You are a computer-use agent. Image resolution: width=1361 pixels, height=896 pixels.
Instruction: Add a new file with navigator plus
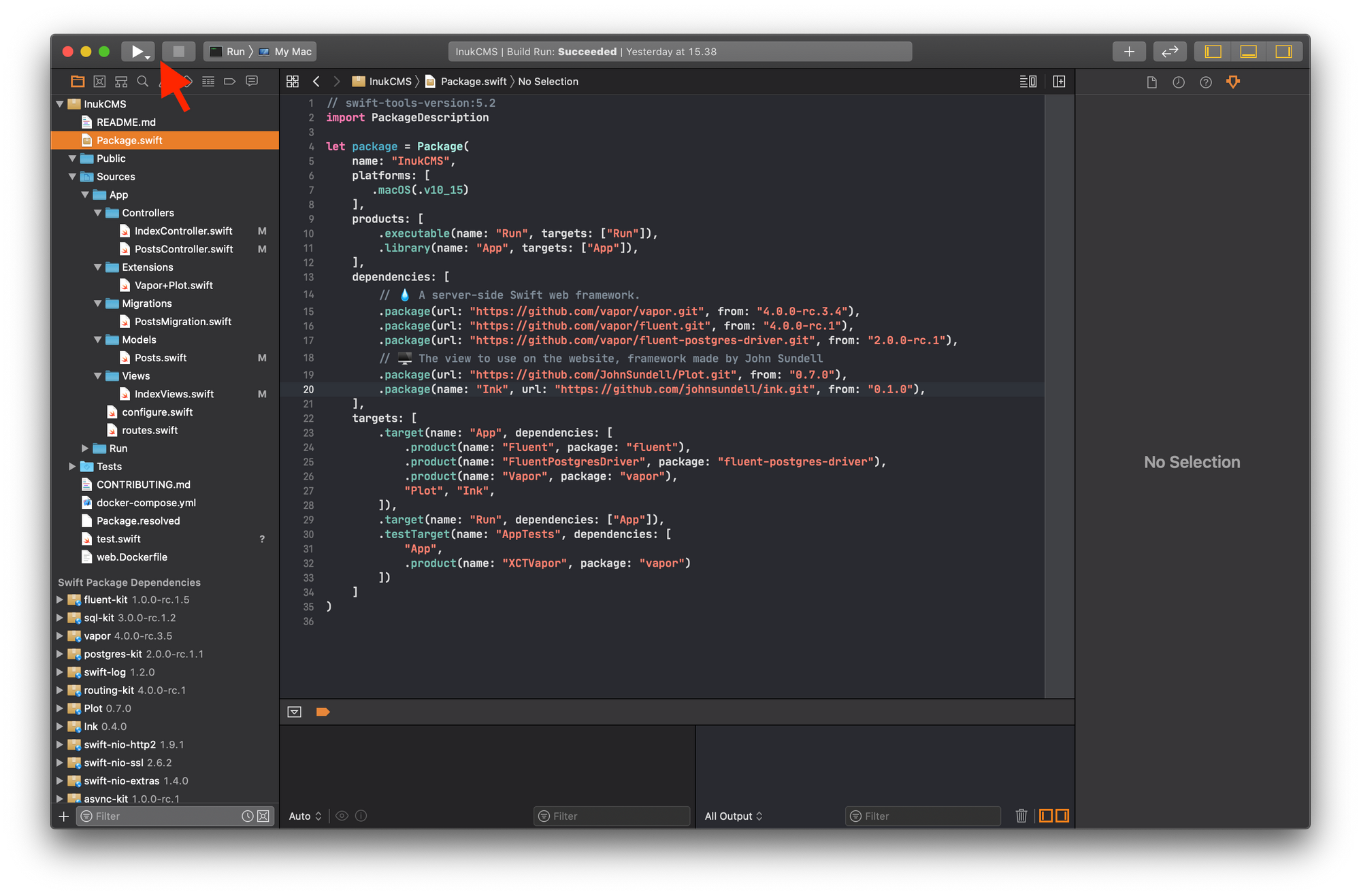64,816
